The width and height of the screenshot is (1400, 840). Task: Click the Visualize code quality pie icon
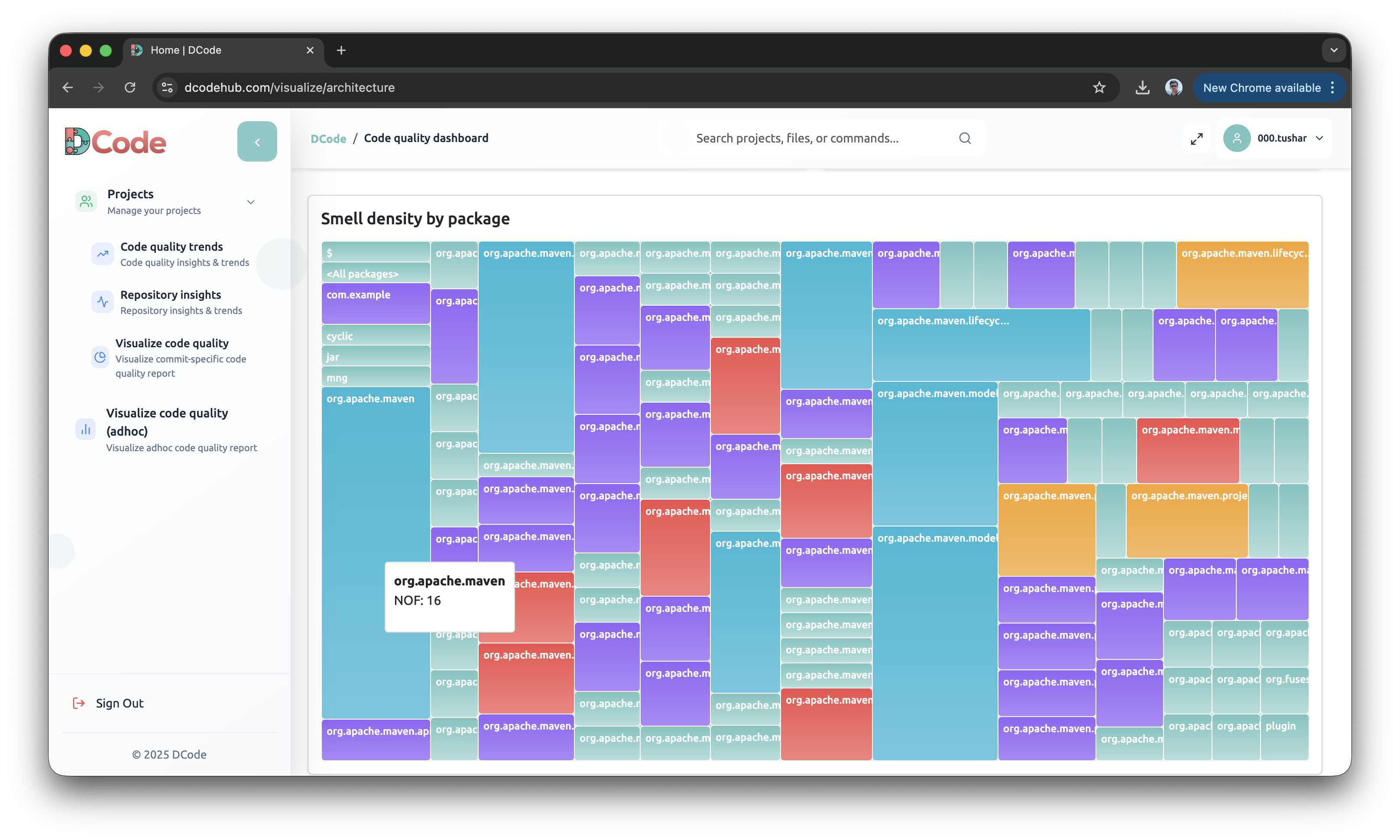[x=100, y=357]
